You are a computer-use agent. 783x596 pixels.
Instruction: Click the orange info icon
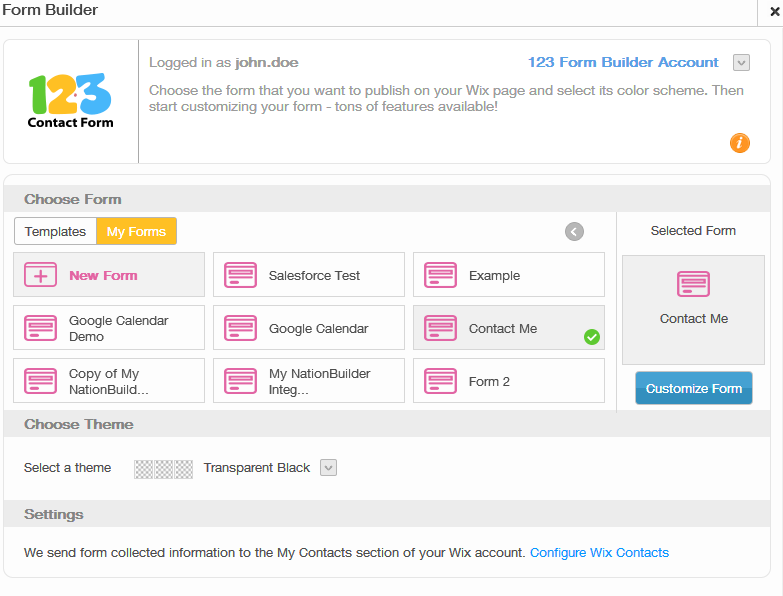click(x=740, y=143)
